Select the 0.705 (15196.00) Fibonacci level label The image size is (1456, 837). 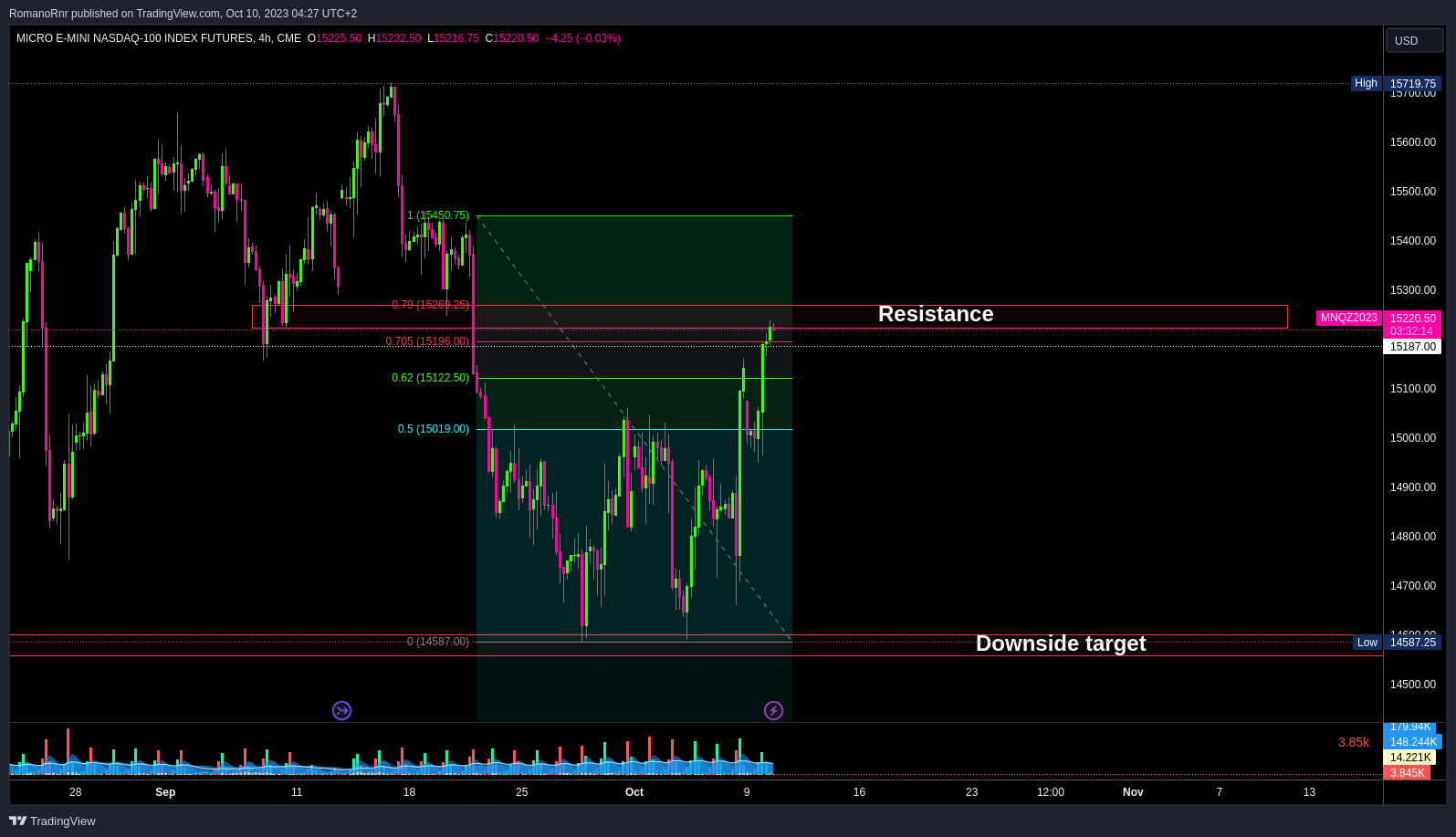[427, 341]
